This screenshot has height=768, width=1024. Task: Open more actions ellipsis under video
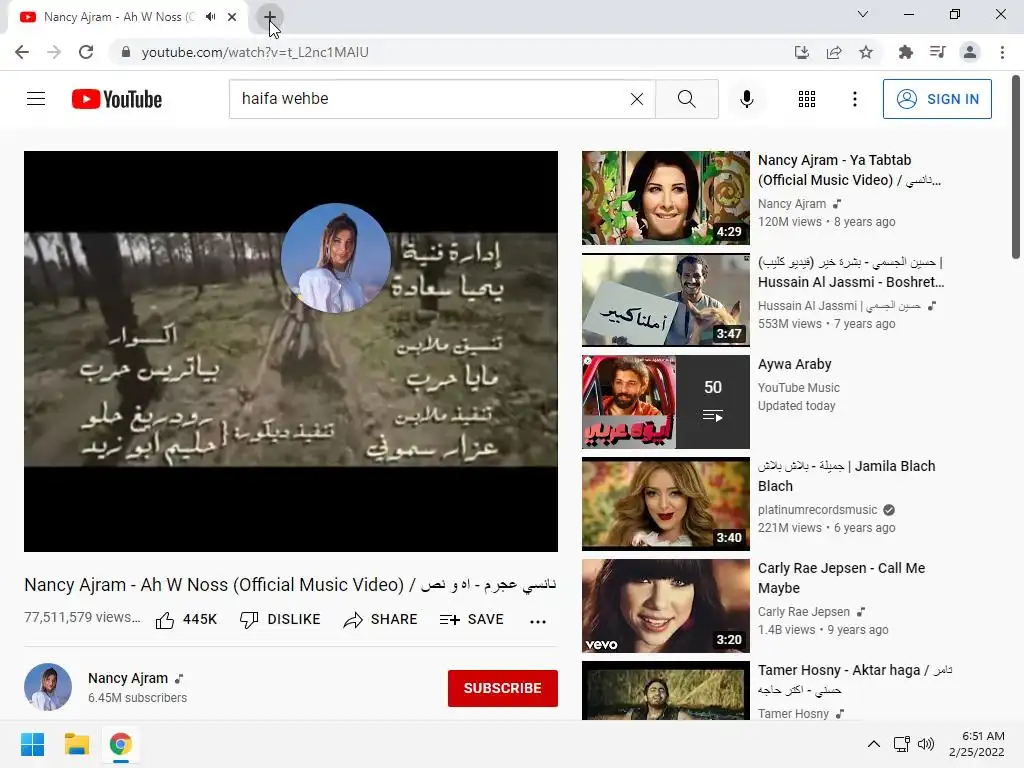coord(537,621)
